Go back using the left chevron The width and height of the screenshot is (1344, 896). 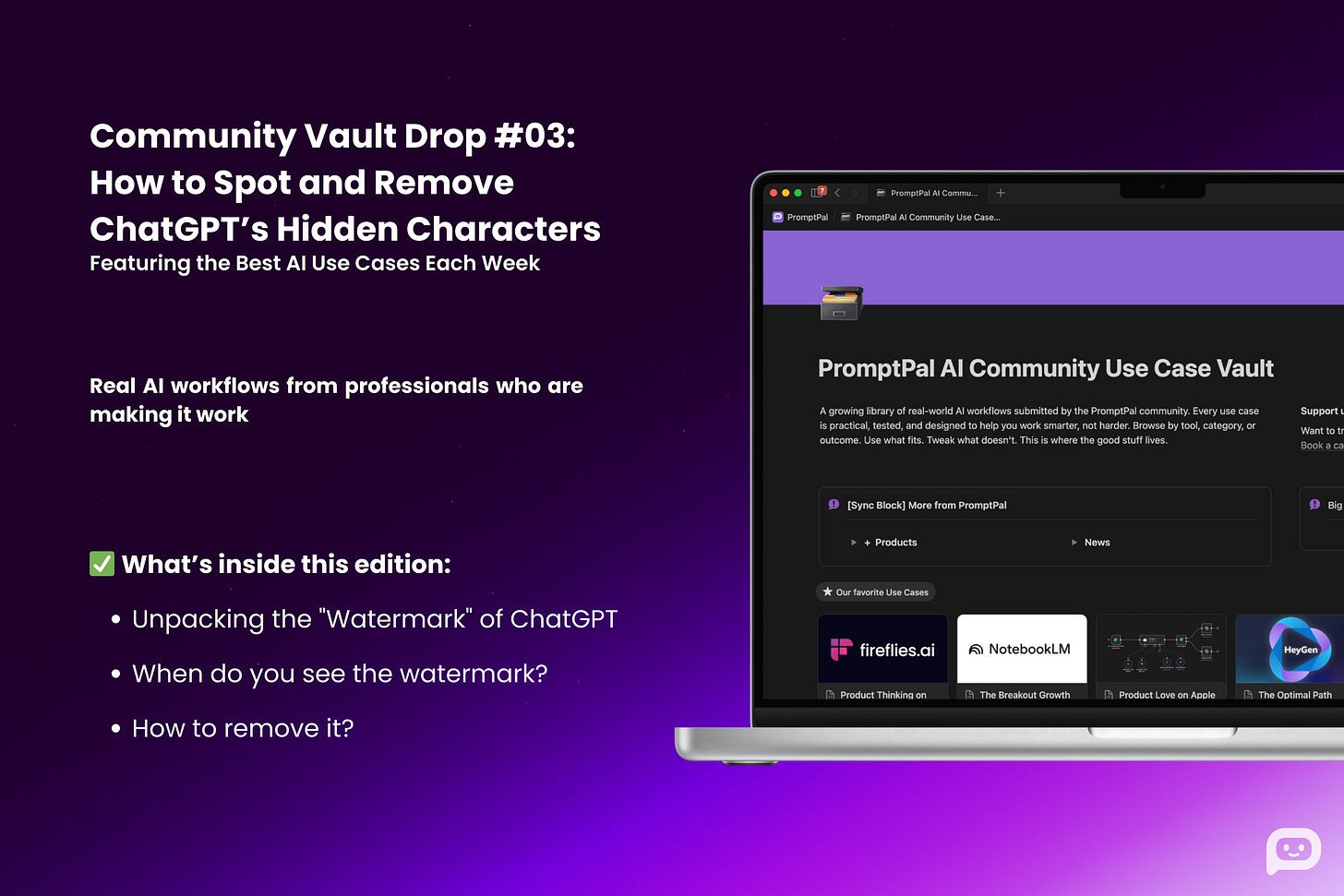point(837,193)
